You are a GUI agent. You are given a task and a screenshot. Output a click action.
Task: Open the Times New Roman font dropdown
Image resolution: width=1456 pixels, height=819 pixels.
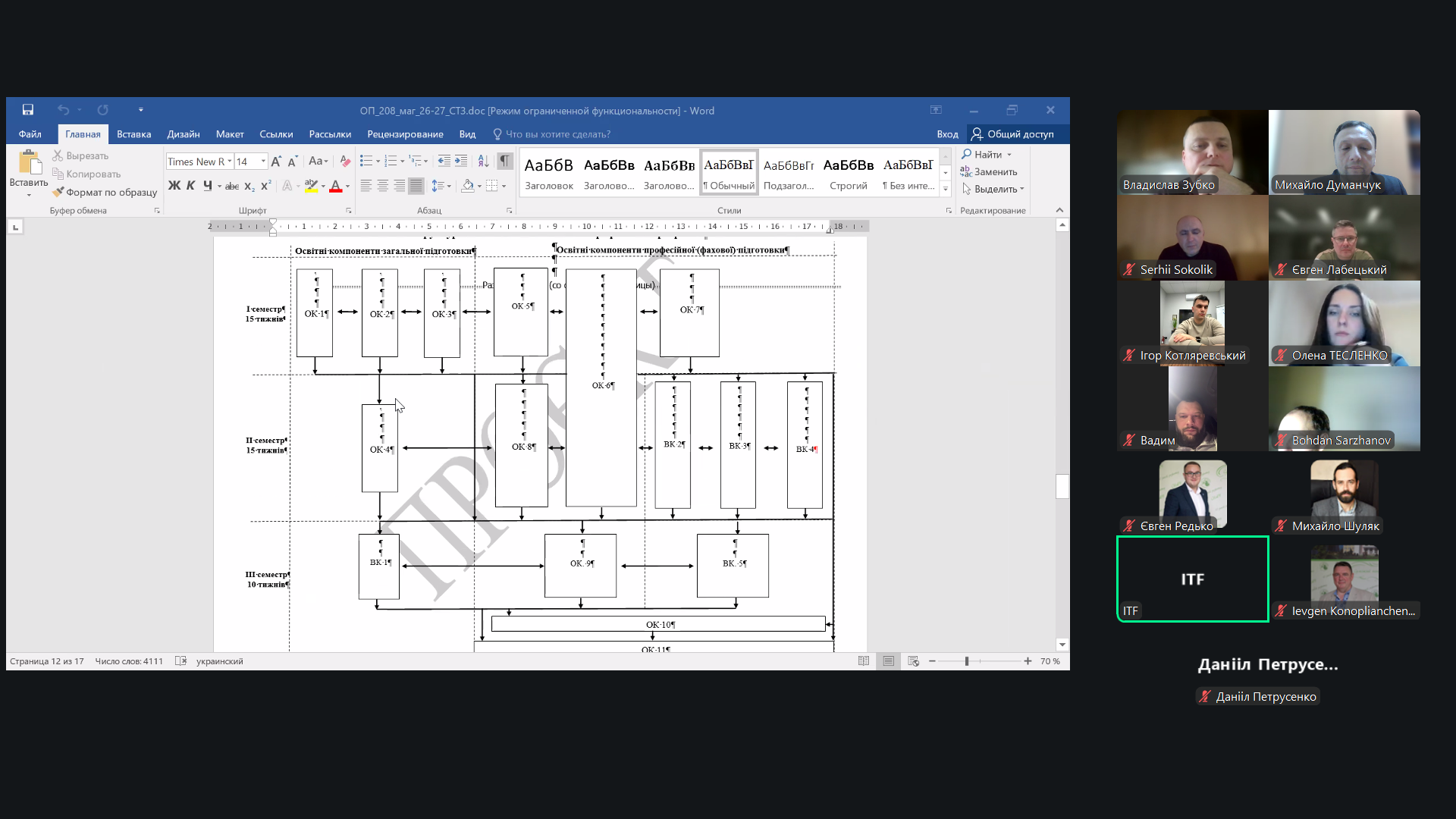coord(230,162)
